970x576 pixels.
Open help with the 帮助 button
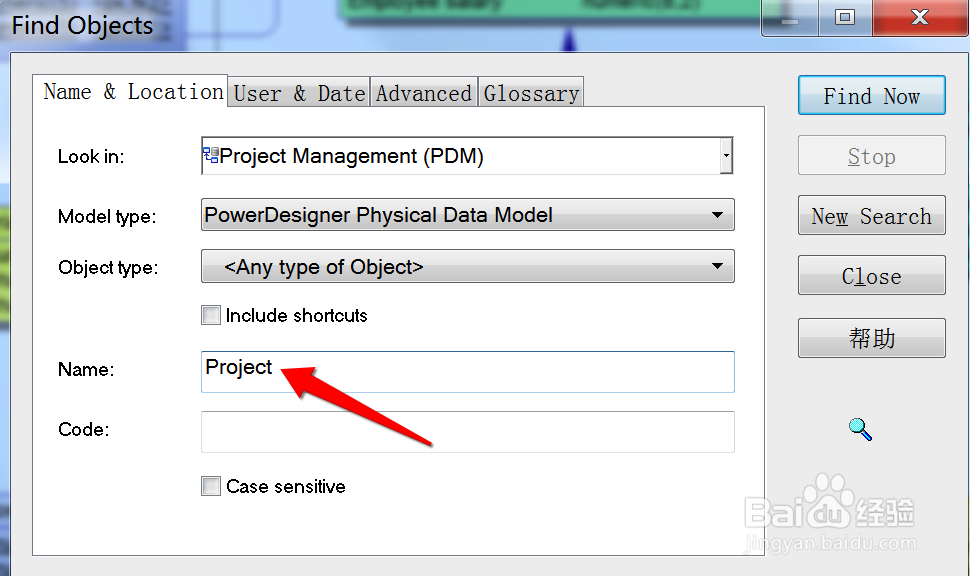(872, 338)
